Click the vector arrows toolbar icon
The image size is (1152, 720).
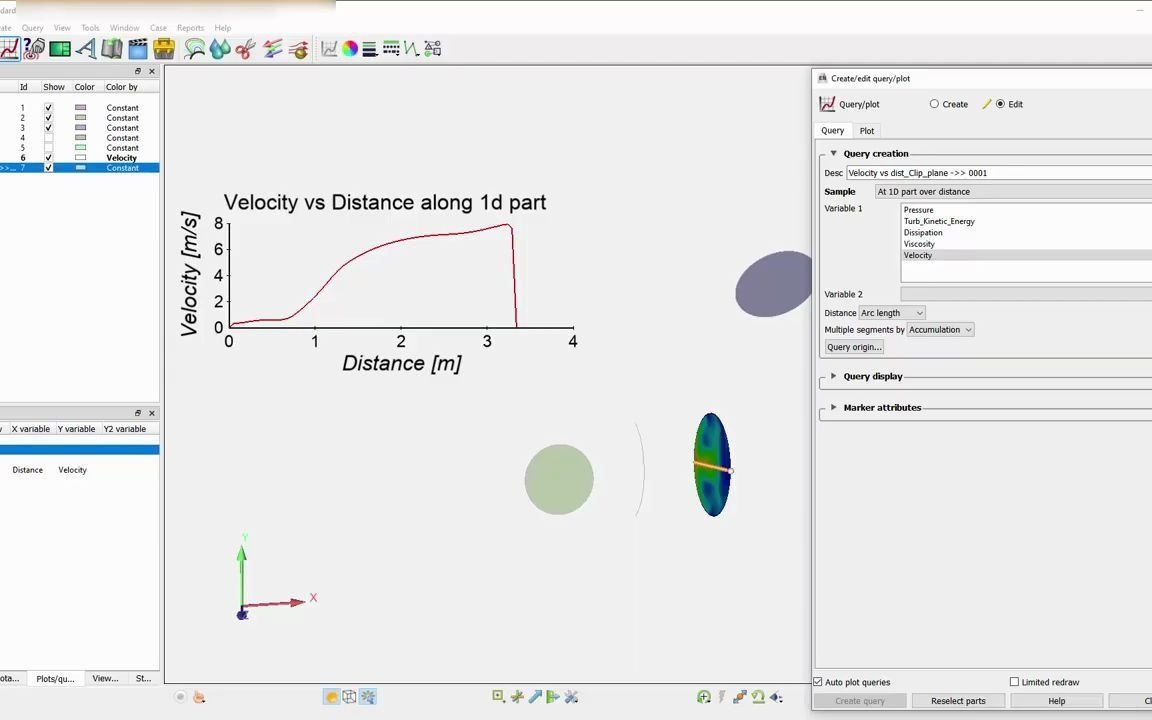273,48
